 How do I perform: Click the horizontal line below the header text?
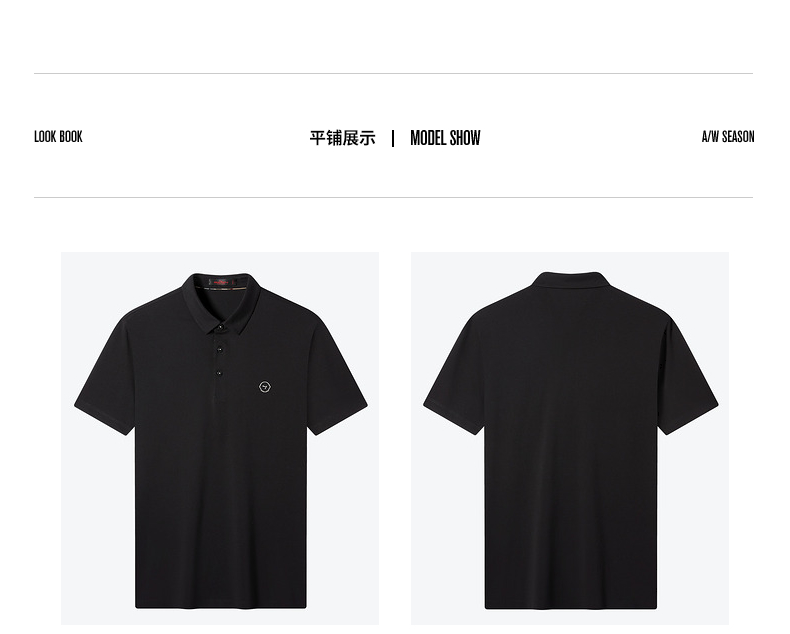(393, 198)
